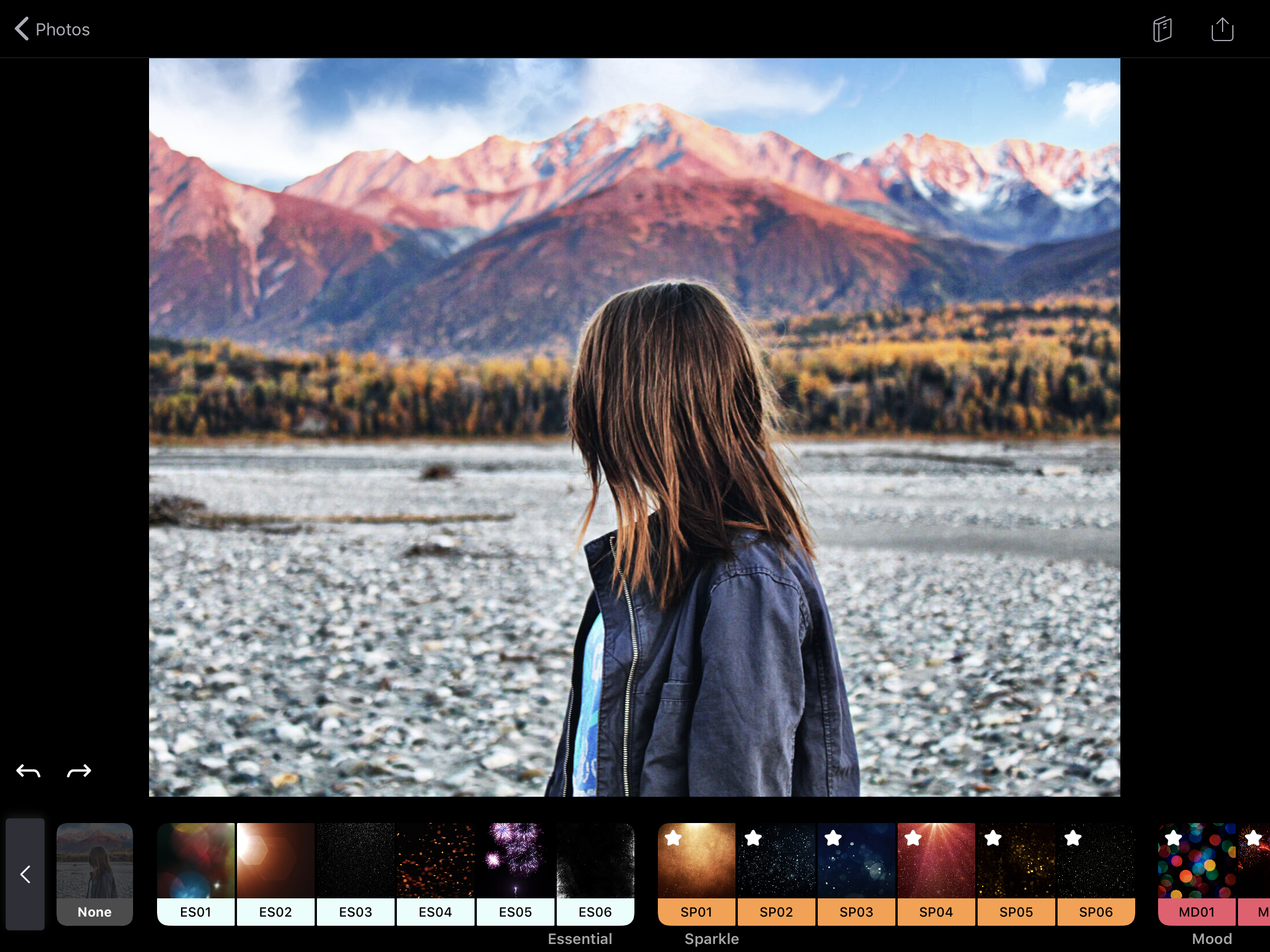Screen dimensions: 1270x952
Task: Apply the ES01 lens flare overlay
Action: point(196,873)
